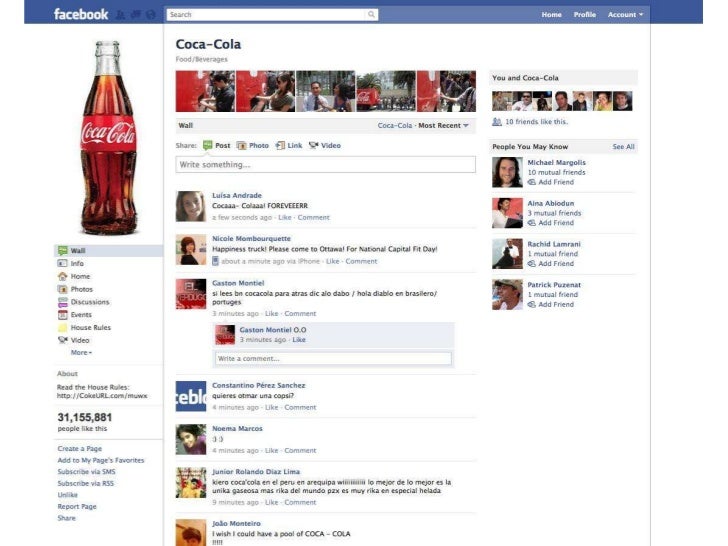Viewport: 728px width, 546px height.
Task: Expand the More sidebar menu
Action: click(x=81, y=352)
